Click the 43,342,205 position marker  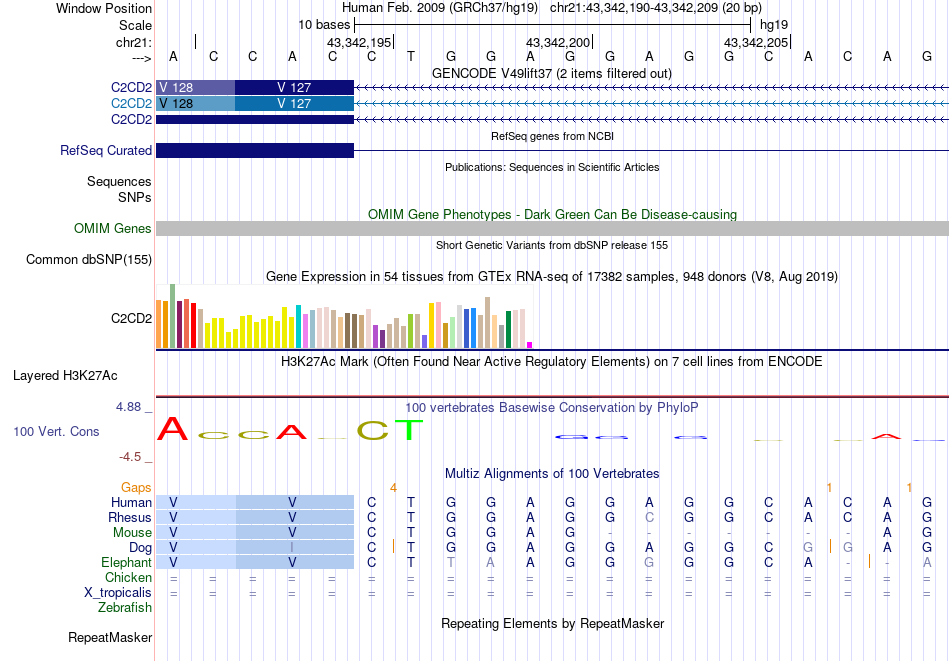pyautogui.click(x=756, y=42)
